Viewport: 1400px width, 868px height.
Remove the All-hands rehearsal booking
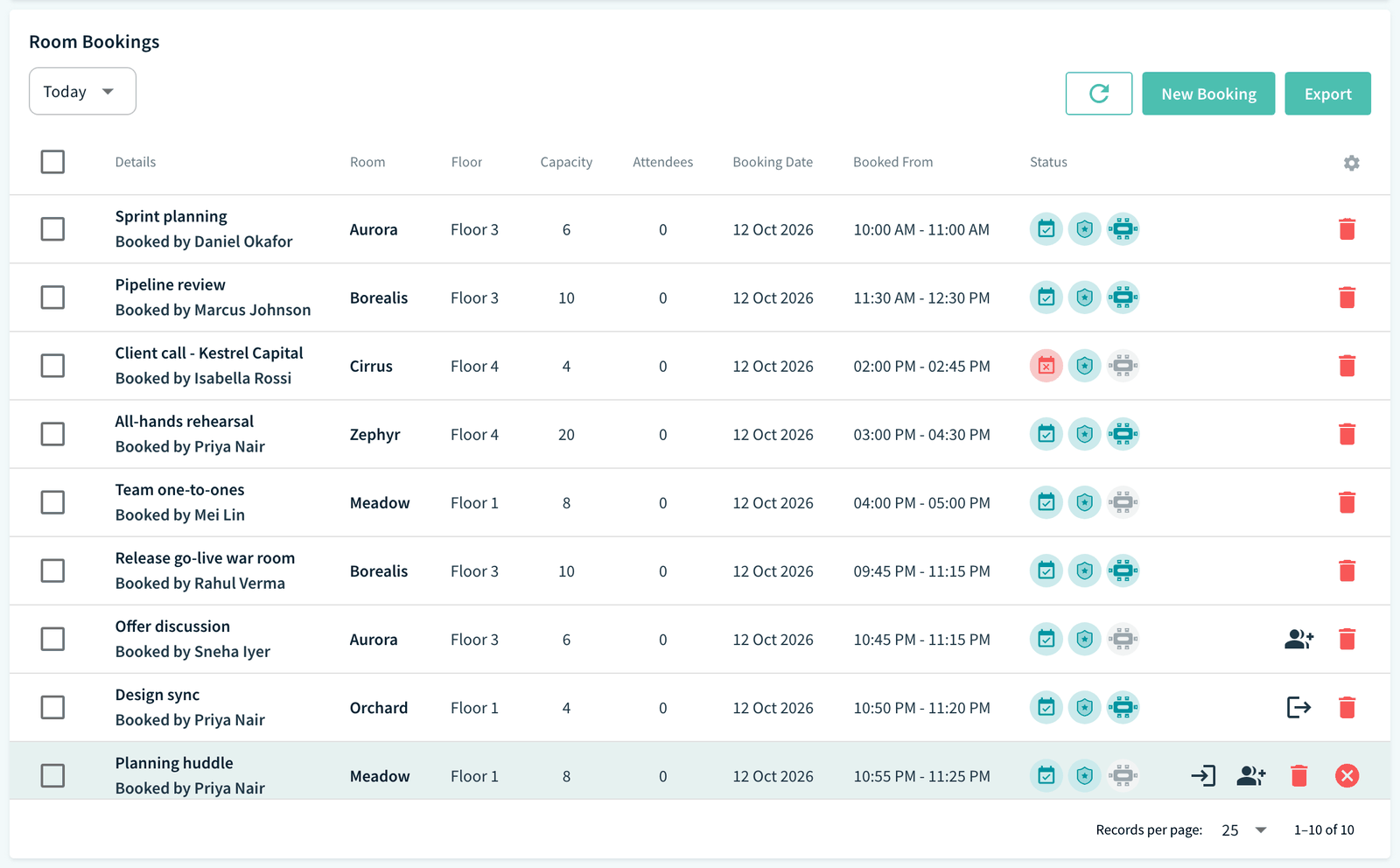click(1347, 434)
